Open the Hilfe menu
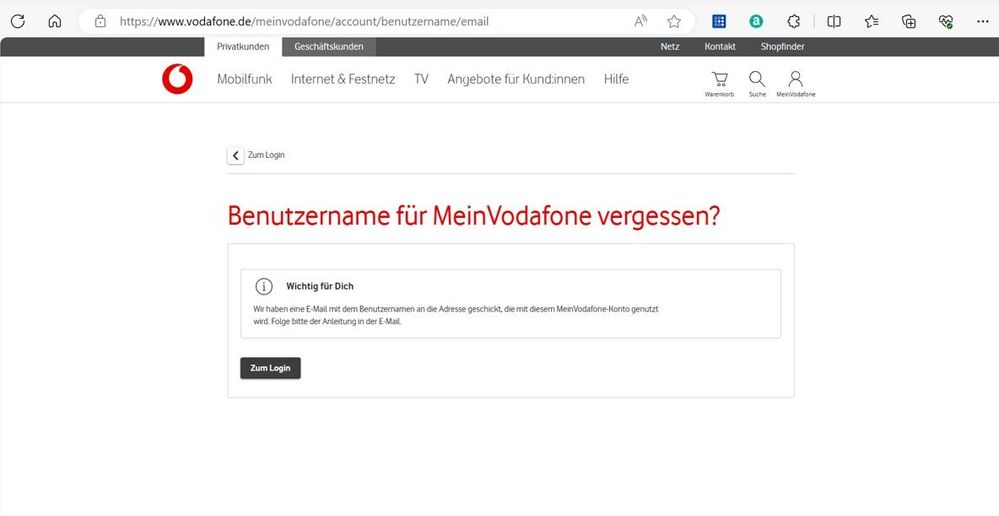 [616, 79]
